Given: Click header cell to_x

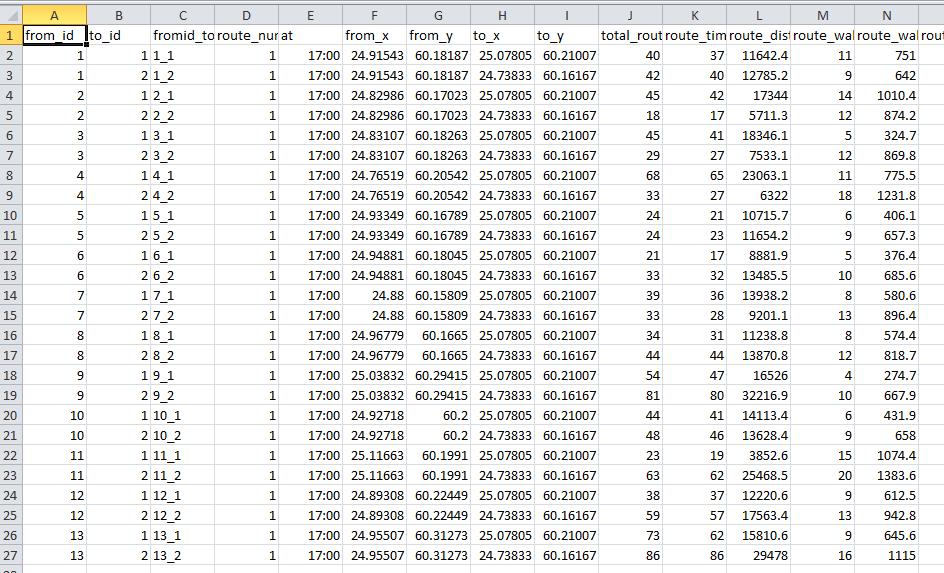Looking at the screenshot, I should click(x=503, y=36).
